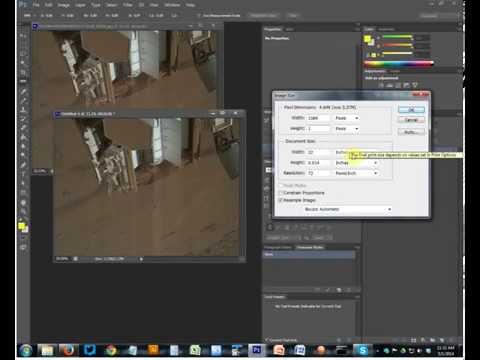Open Resolution pixels/inch dropdown

356,173
